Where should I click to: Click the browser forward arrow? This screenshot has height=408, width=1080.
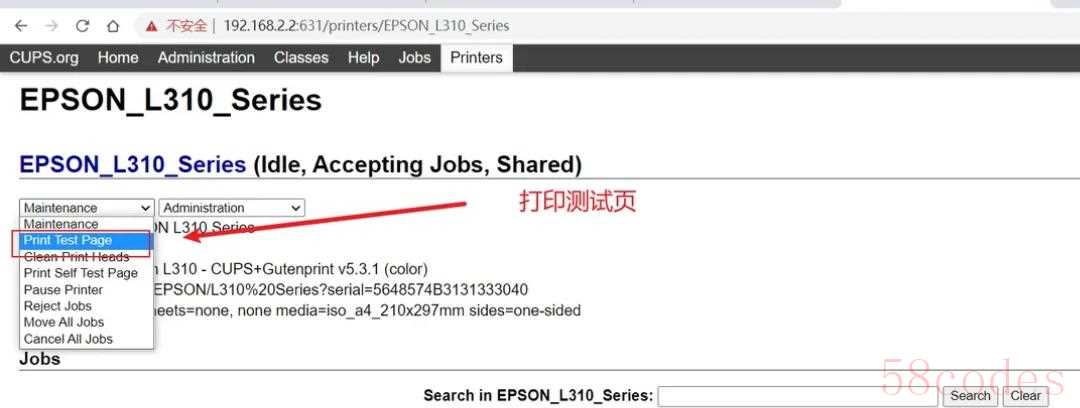click(52, 26)
